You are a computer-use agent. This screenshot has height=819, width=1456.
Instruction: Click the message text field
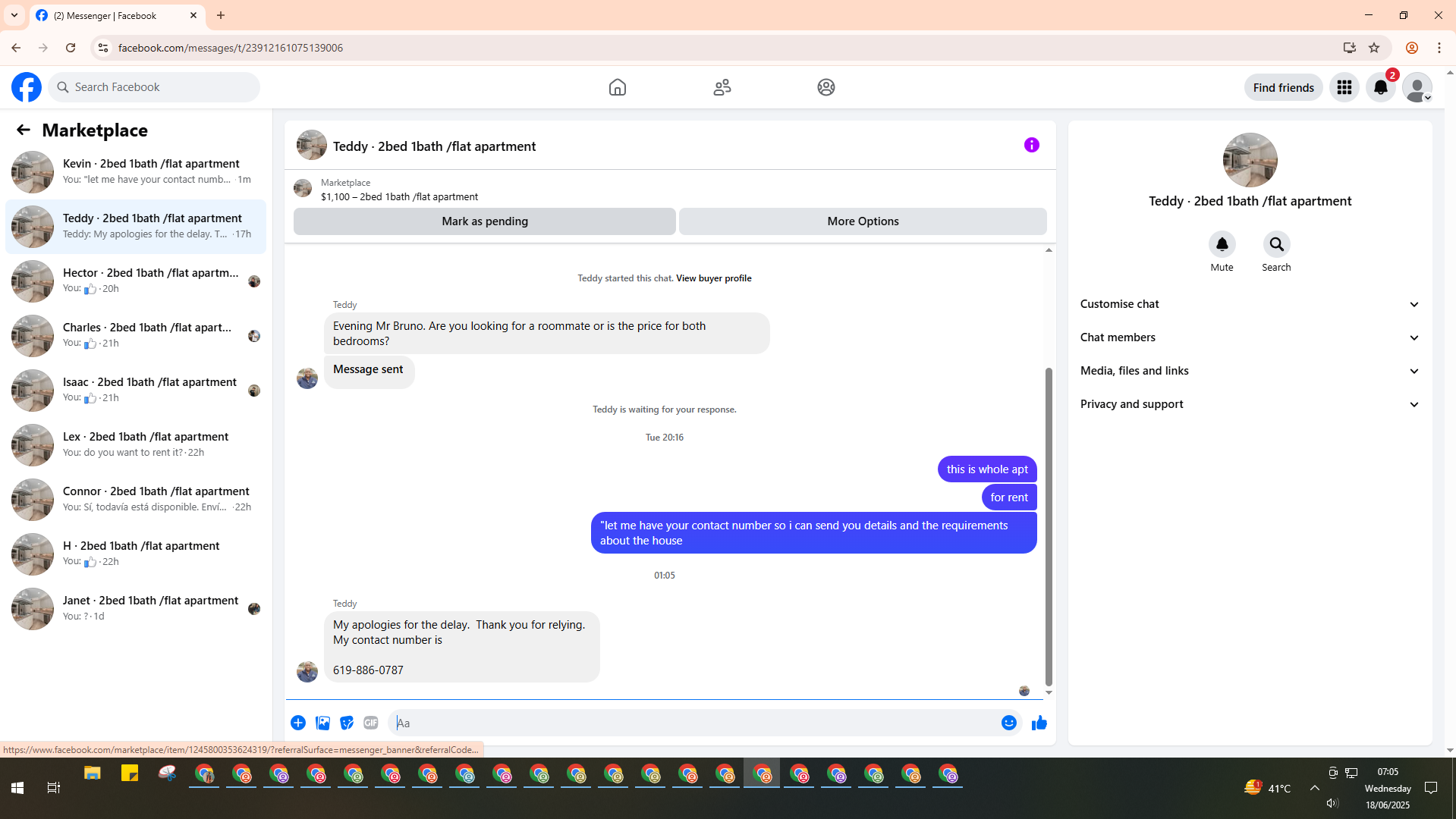(694, 723)
